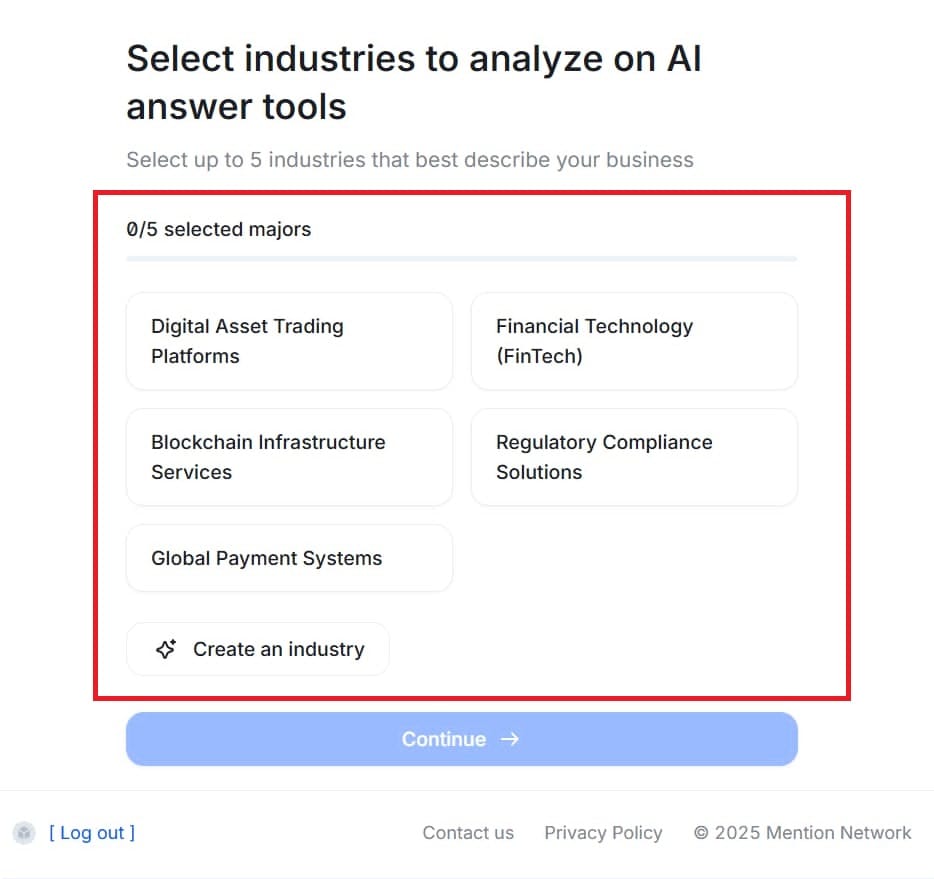Select the Blockchain Infrastructure Services industry

pos(289,457)
